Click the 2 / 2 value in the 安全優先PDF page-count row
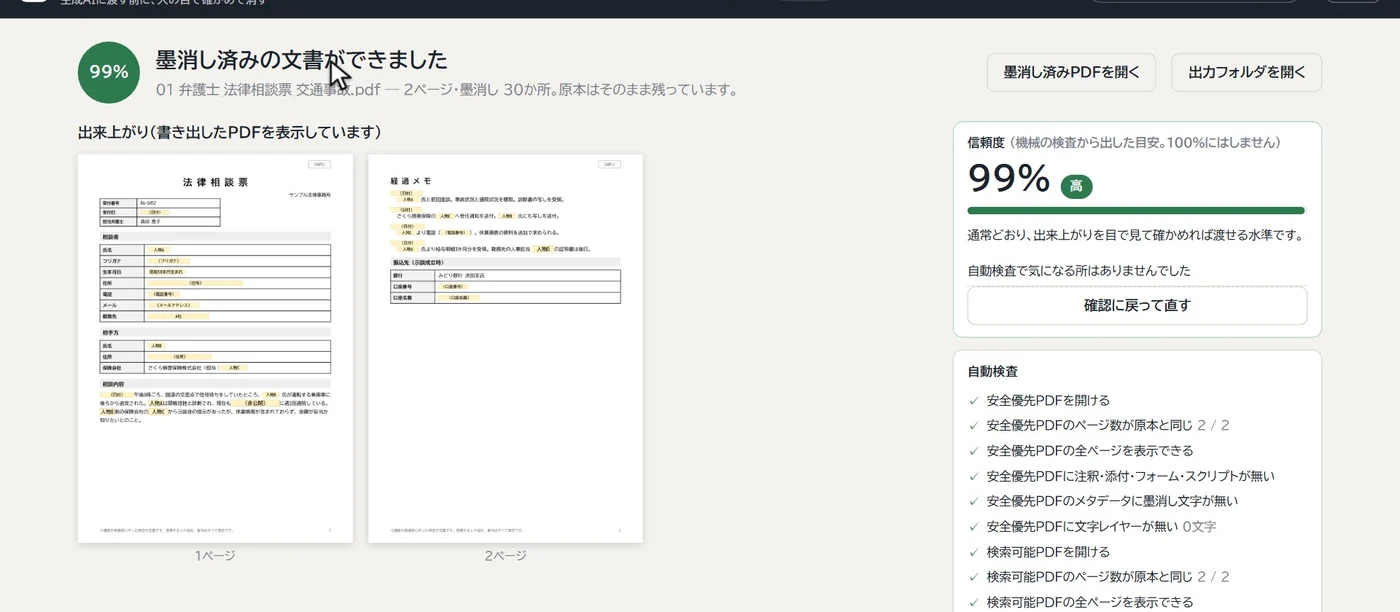The image size is (1400, 612). point(1213,425)
